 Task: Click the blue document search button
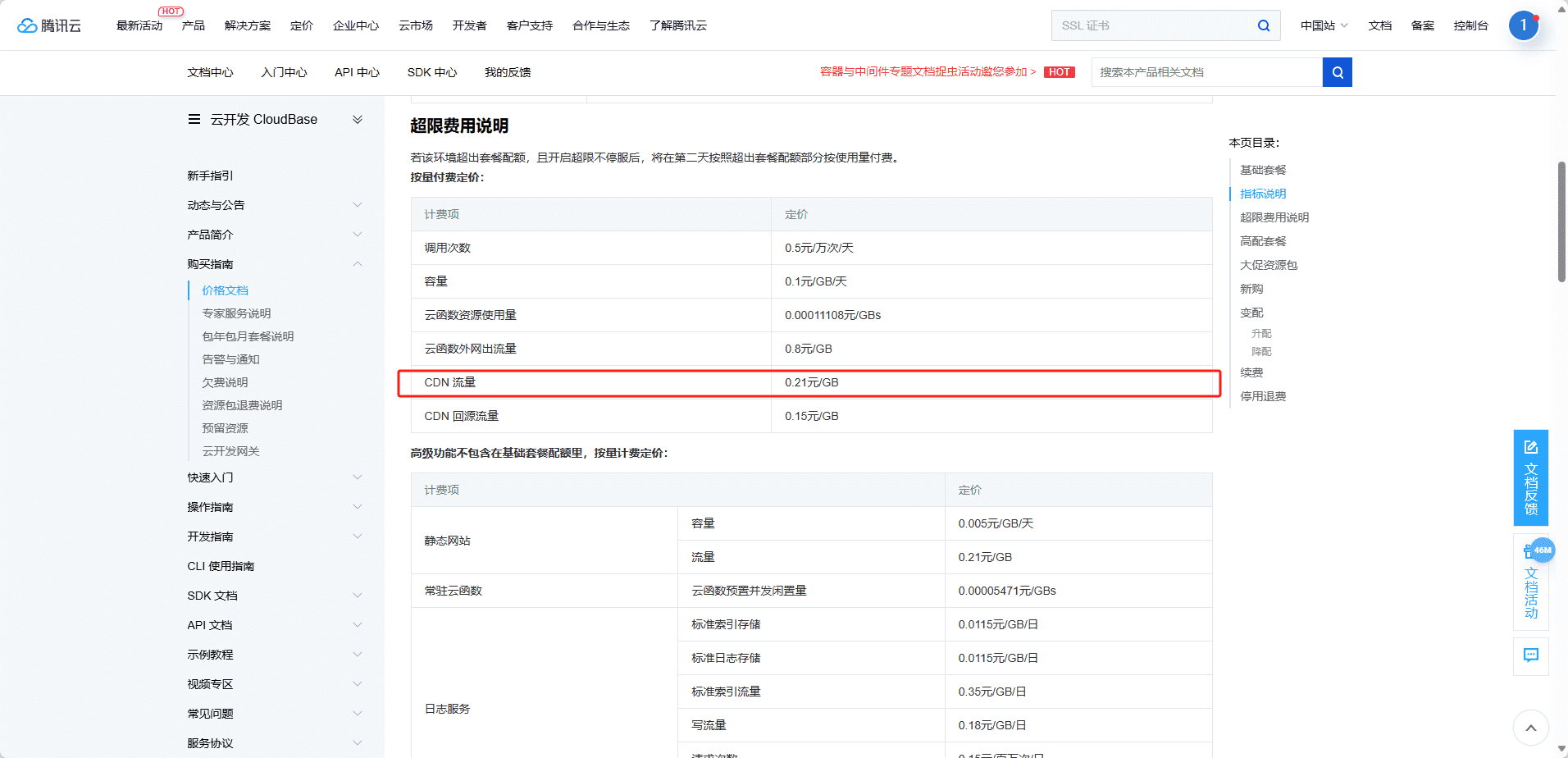tap(1338, 72)
